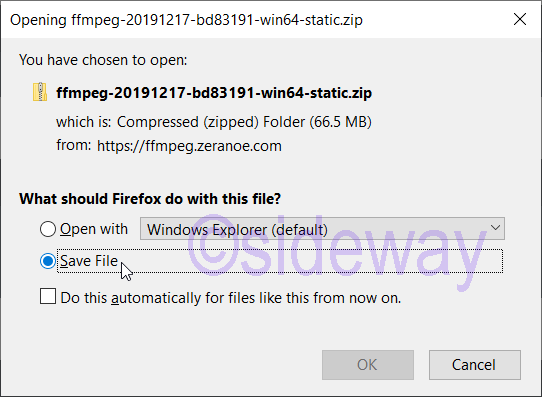Click the bold ffmpeg zip file name
Viewport: 542px width, 397px height.
pyautogui.click(x=214, y=93)
